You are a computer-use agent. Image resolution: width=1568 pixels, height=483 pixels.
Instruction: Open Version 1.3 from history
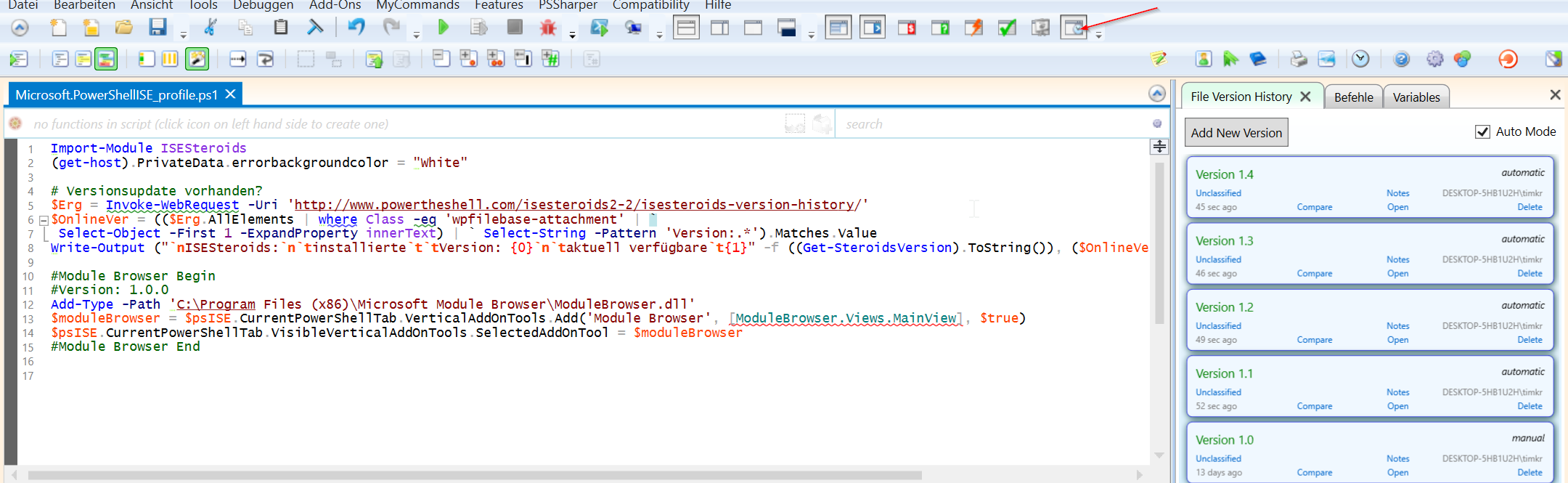tap(1397, 274)
